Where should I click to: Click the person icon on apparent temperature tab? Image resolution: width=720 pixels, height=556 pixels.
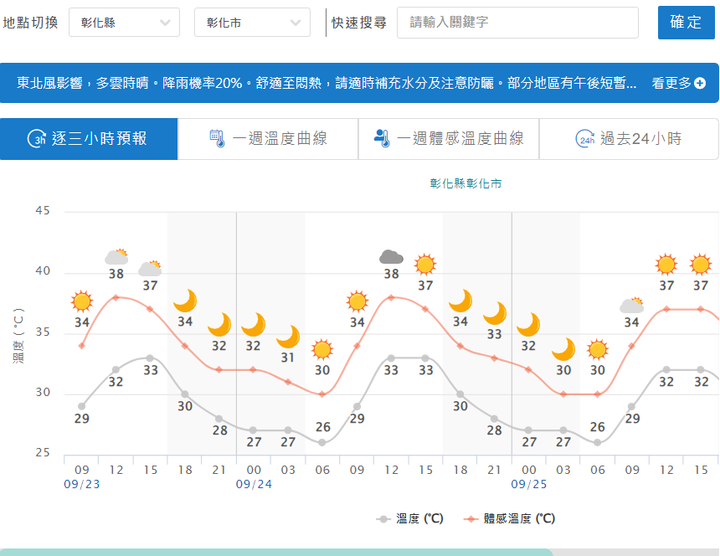[381, 139]
